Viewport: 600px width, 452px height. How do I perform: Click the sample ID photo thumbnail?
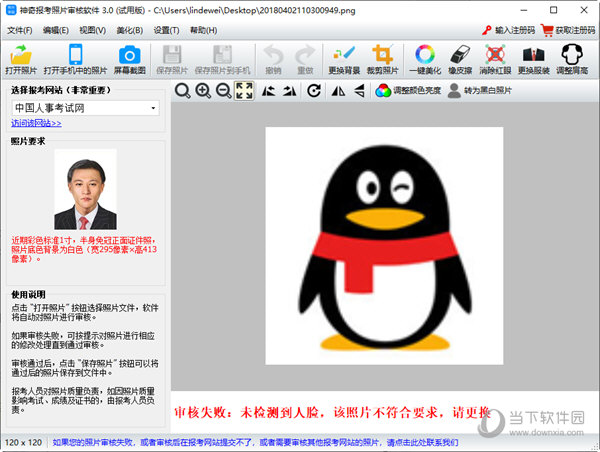[x=85, y=189]
